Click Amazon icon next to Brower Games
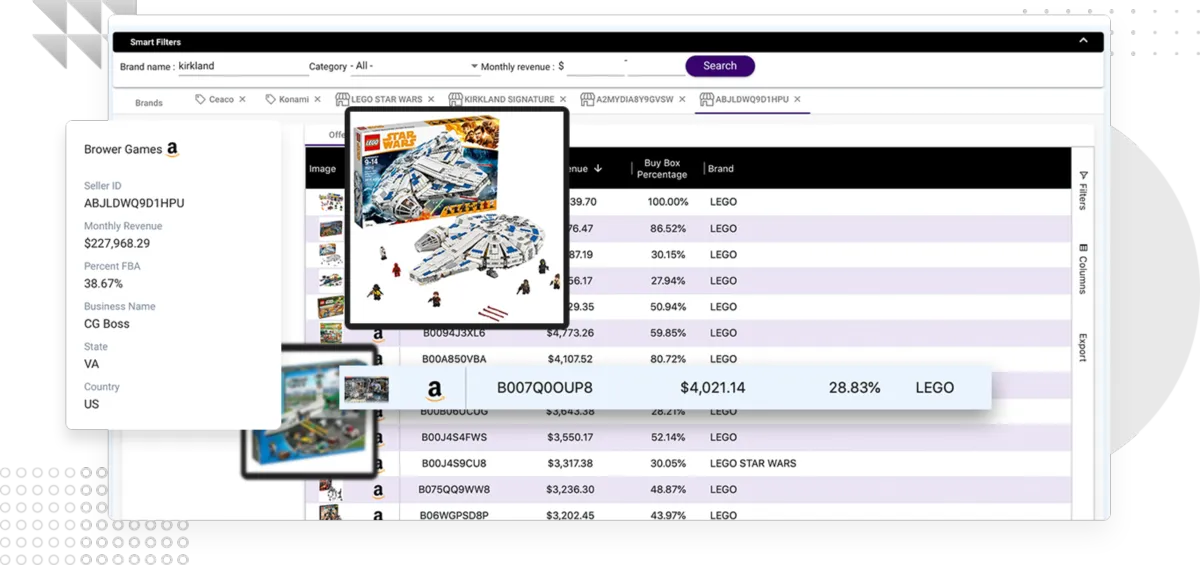Screen dimensions: 1200x565 click(x=172, y=150)
